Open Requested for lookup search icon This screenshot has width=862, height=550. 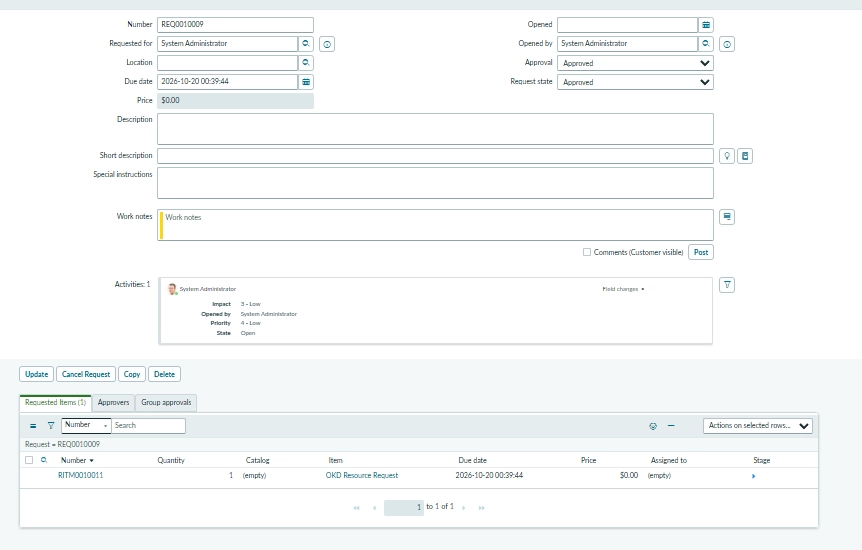click(306, 43)
